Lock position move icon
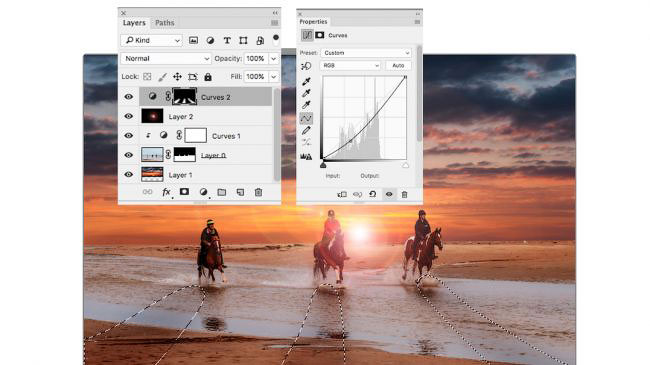Screen dimensions: 650x365 177,77
